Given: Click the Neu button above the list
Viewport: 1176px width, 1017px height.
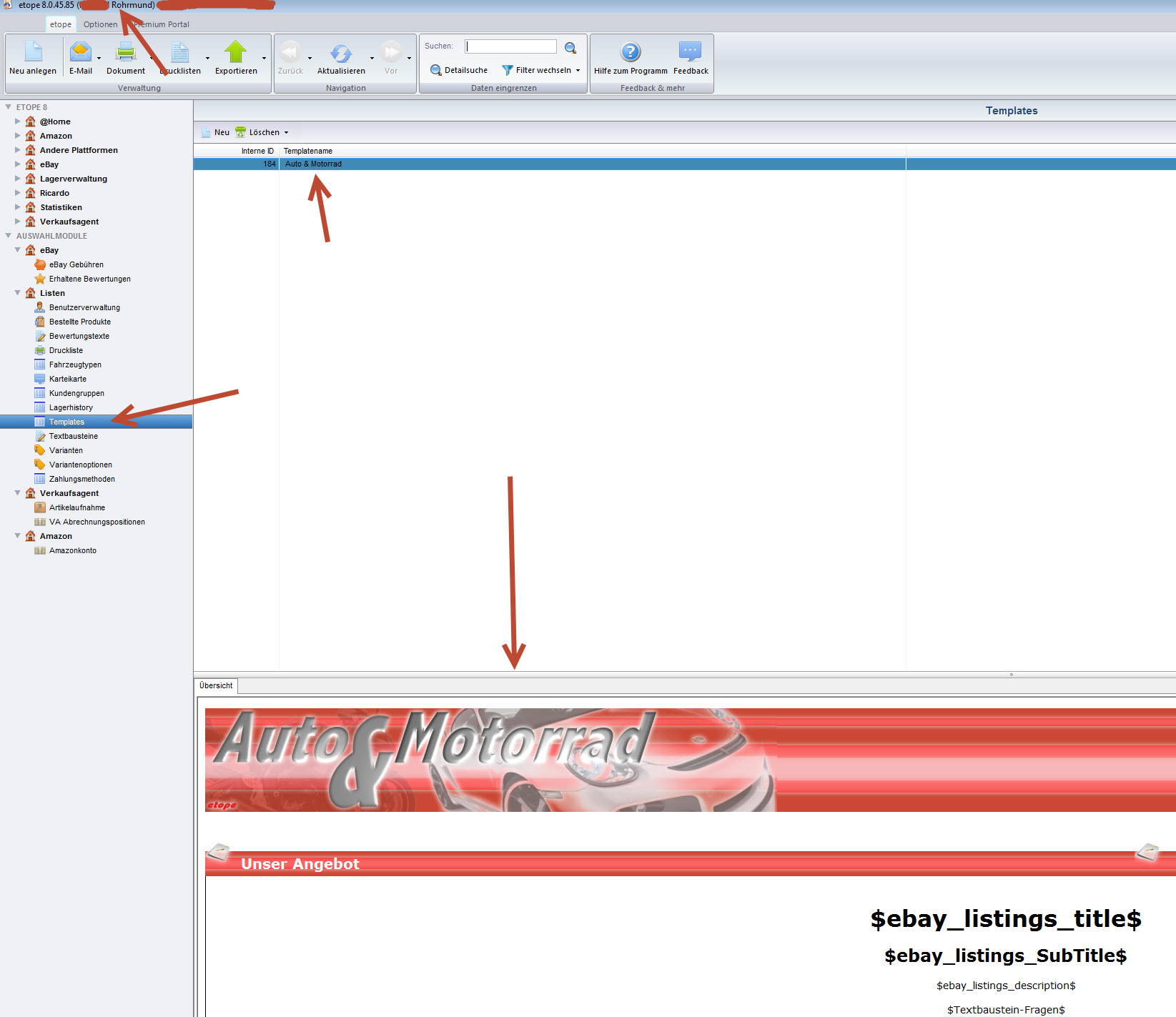Looking at the screenshot, I should coord(216,132).
